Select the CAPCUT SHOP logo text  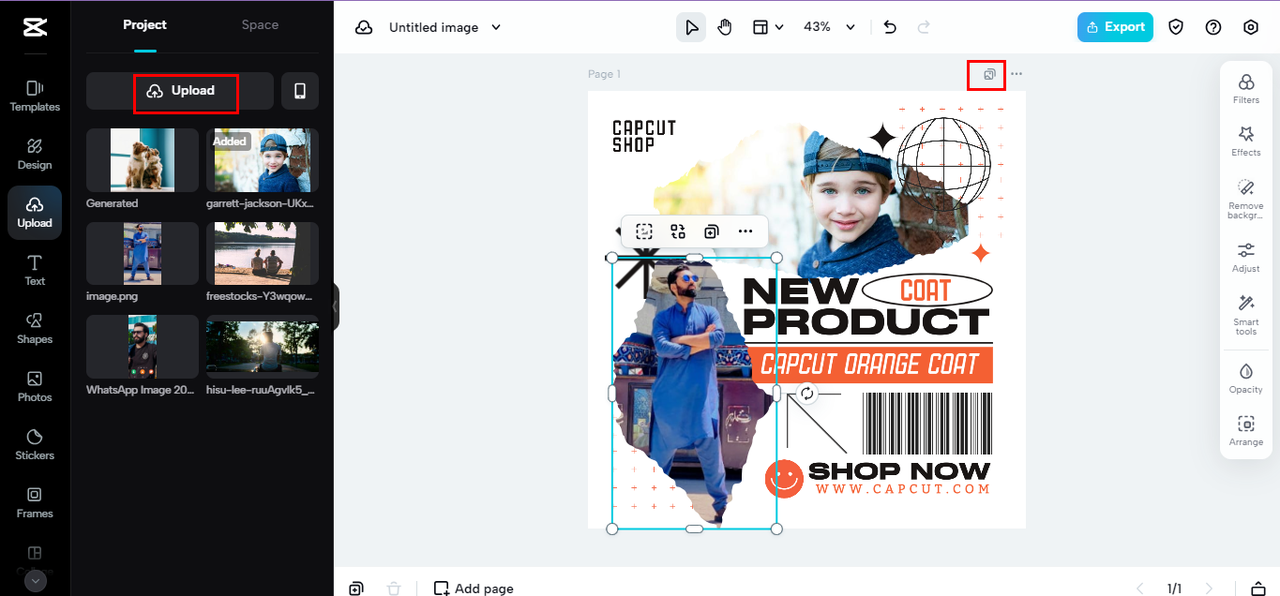click(644, 136)
